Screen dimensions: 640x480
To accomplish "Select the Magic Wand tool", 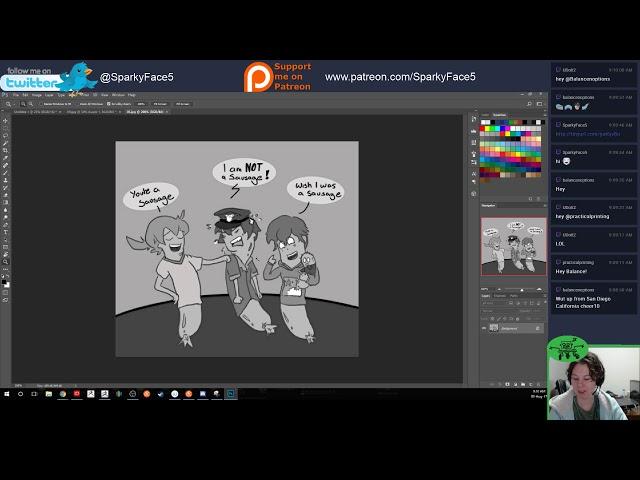I will point(5,143).
